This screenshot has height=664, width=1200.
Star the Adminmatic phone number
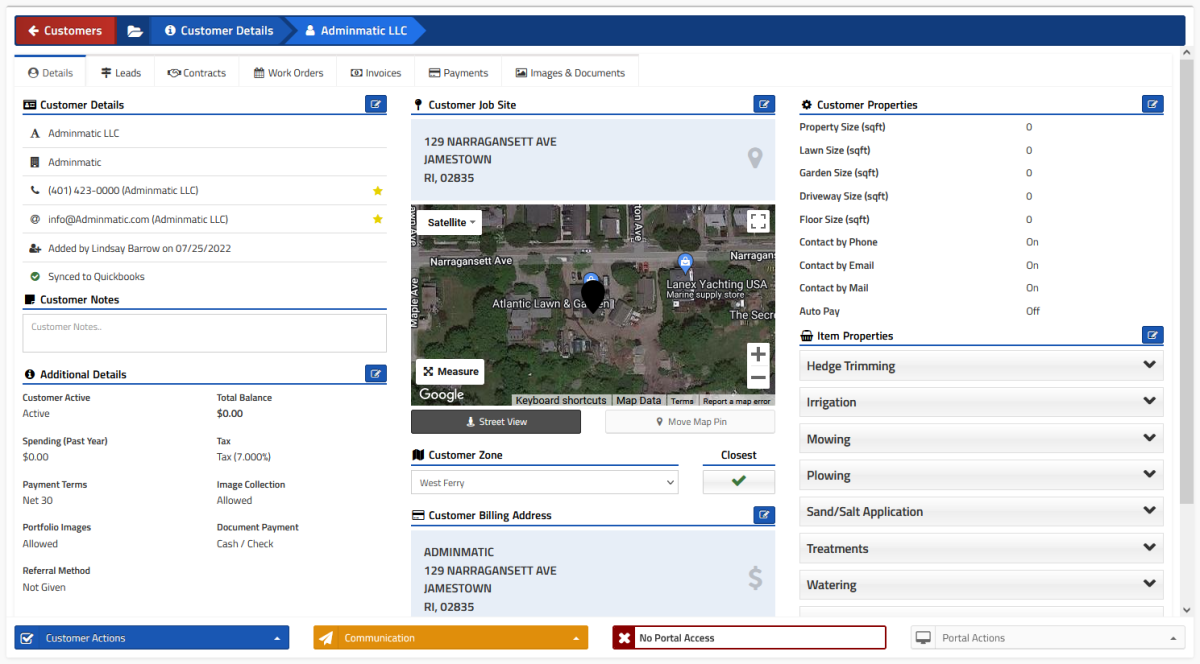378,190
